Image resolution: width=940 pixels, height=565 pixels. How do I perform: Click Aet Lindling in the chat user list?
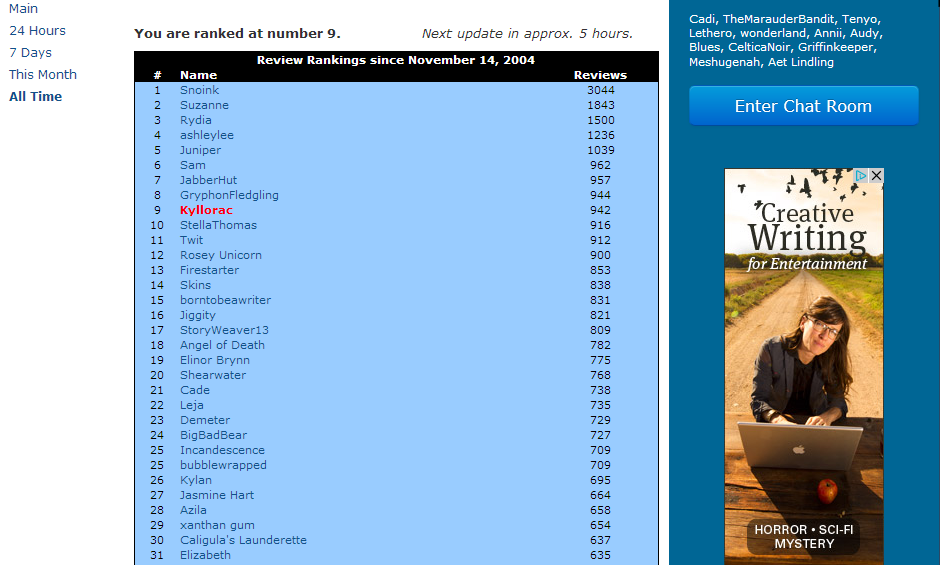coord(801,62)
